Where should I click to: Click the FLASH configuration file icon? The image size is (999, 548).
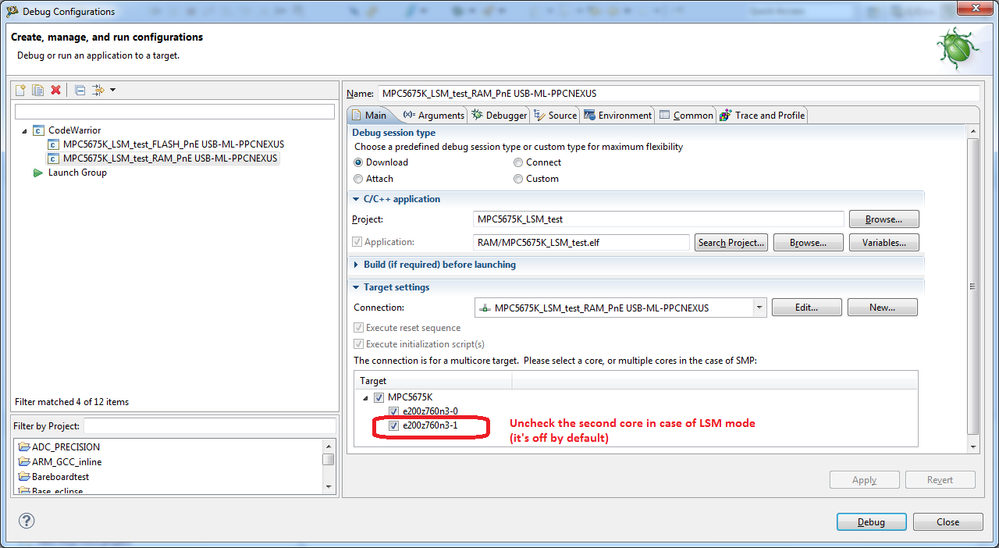pos(54,145)
